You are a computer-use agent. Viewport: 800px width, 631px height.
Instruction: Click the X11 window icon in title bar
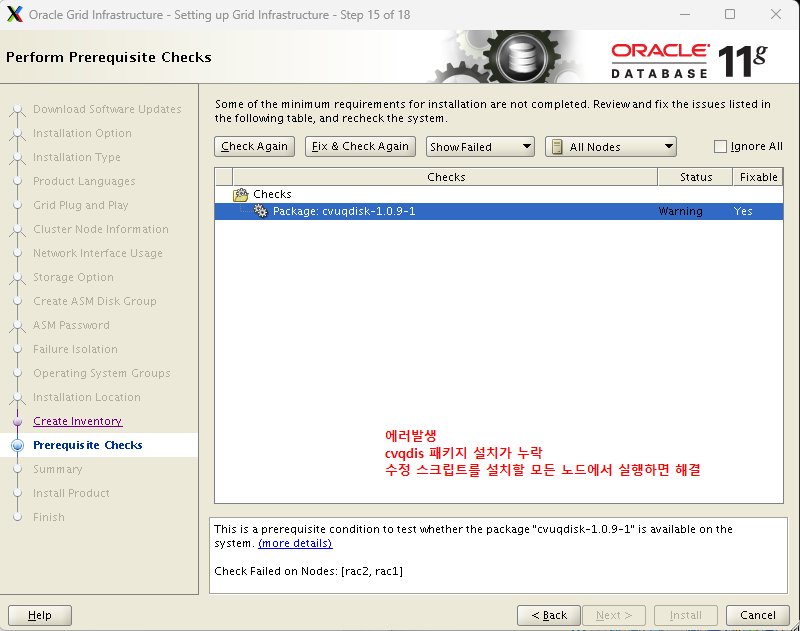pyautogui.click(x=15, y=14)
